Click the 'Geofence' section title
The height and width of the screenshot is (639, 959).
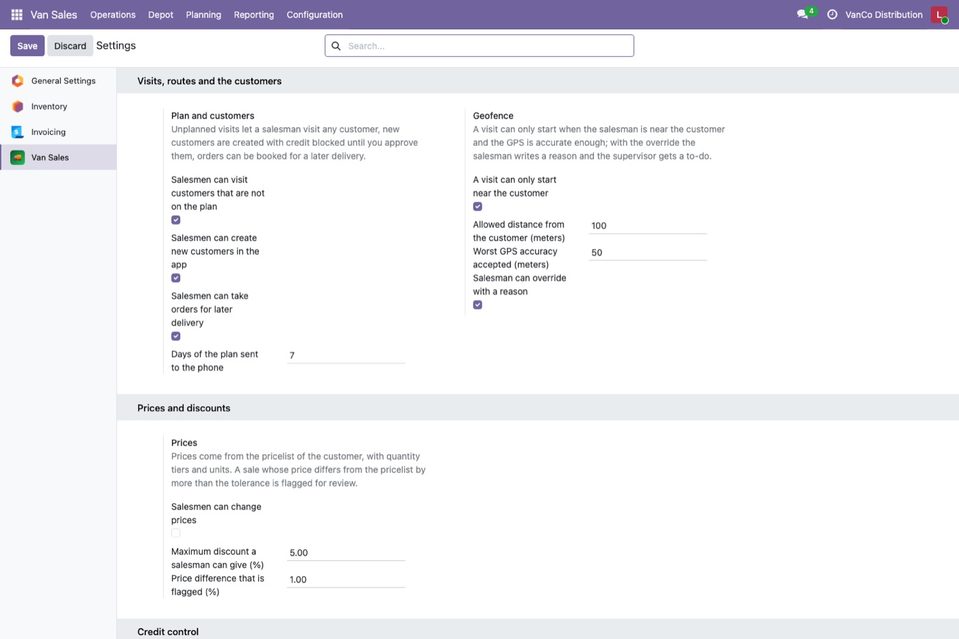pyautogui.click(x=493, y=116)
